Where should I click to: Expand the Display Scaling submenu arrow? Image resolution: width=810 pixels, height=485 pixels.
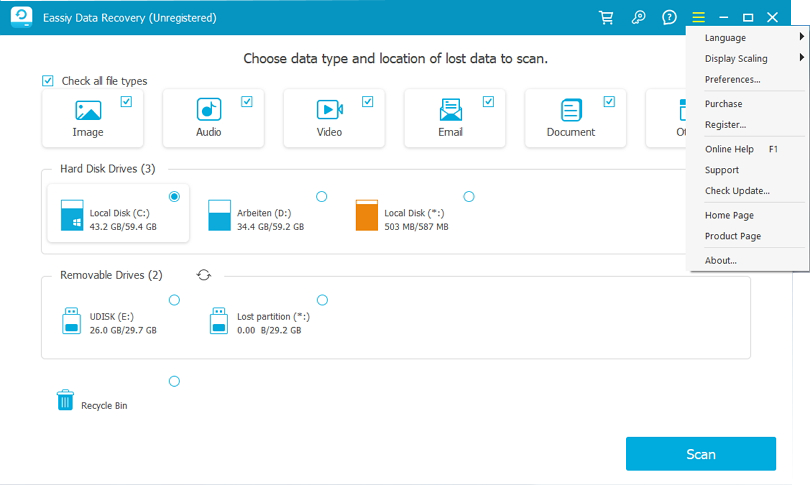click(801, 57)
